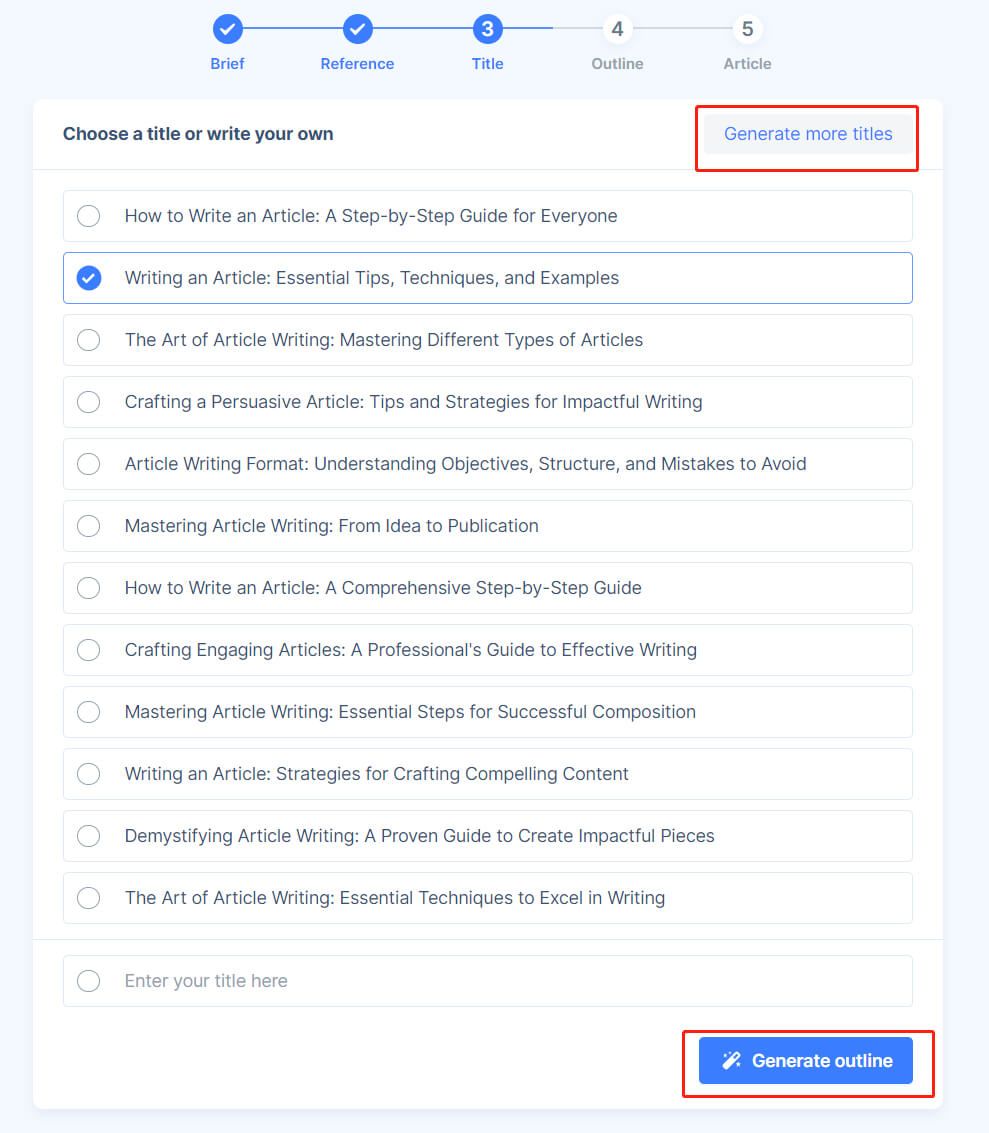Click Generate more titles button

[x=808, y=134]
